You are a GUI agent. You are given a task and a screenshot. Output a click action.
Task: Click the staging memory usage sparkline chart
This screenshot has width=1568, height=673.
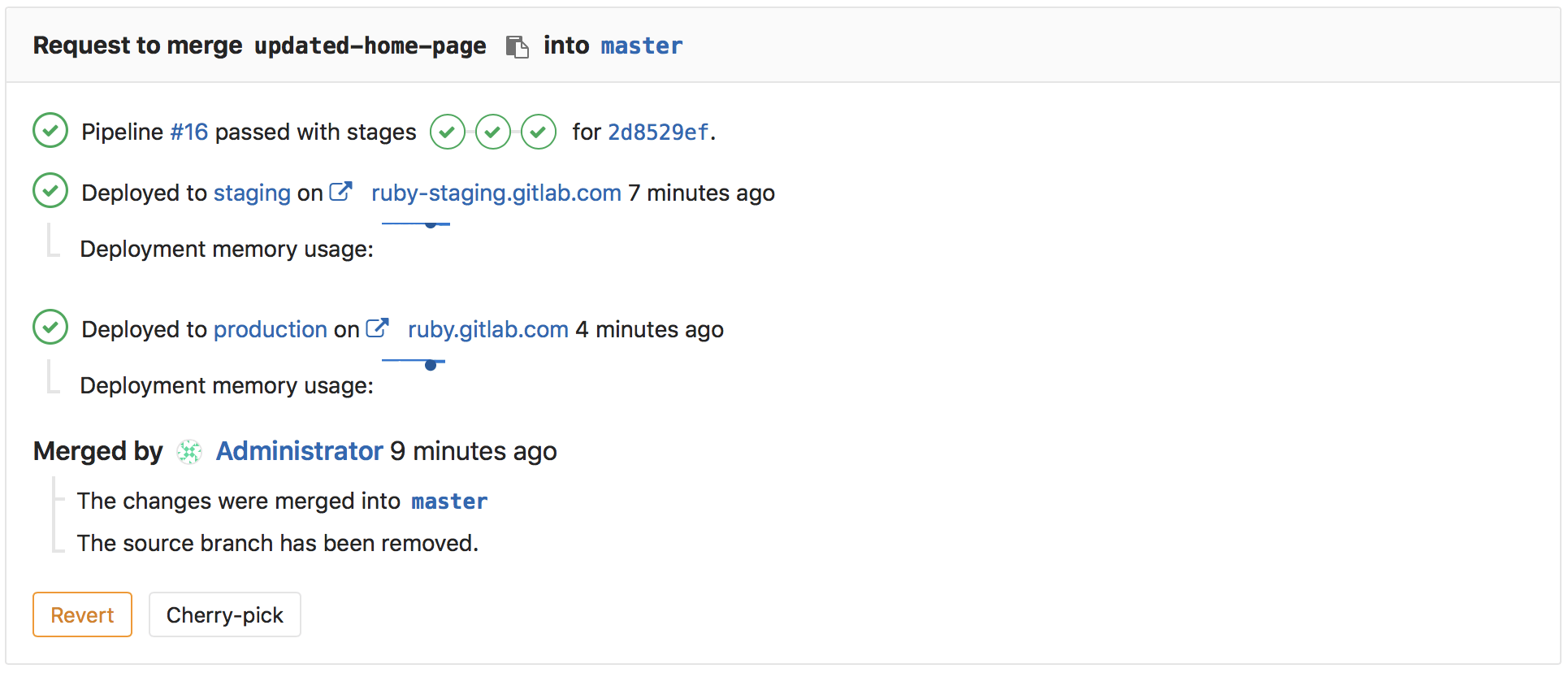416,223
